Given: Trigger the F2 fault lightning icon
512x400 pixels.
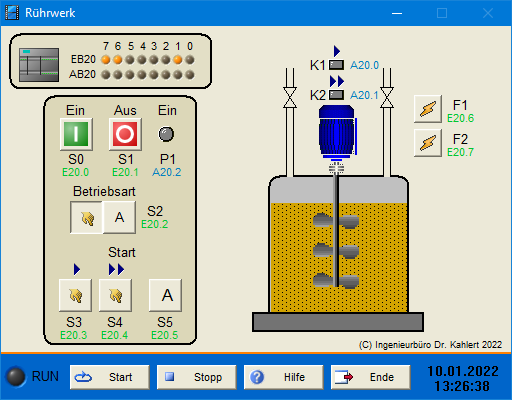Looking at the screenshot, I should [428, 143].
